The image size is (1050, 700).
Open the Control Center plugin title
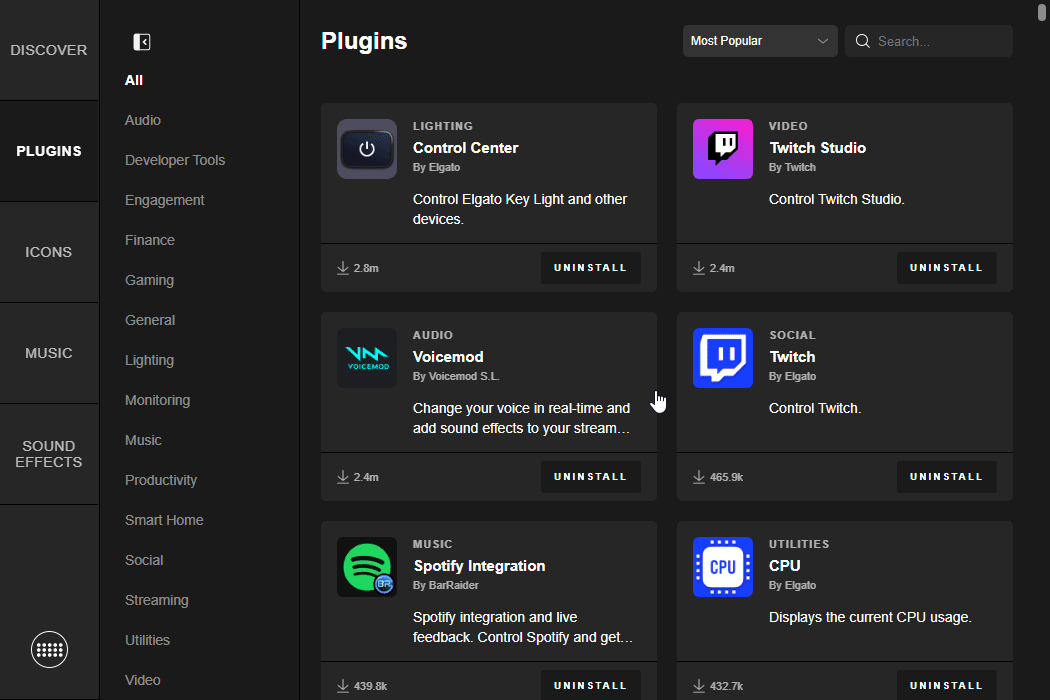465,148
